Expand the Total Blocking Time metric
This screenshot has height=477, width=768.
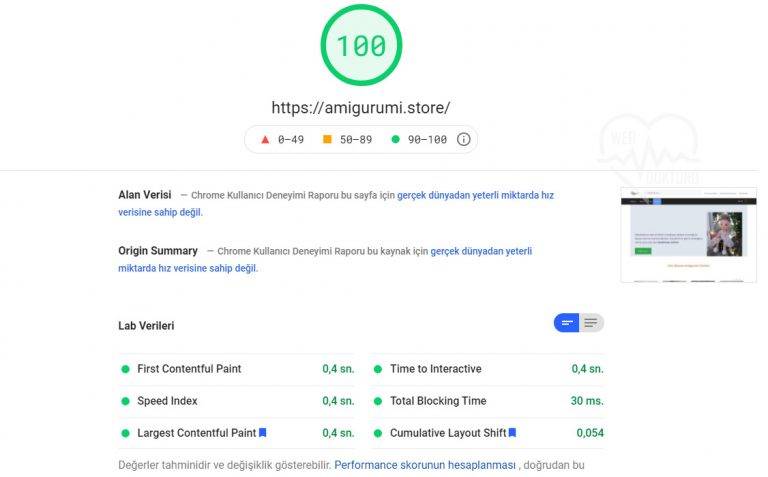[488, 401]
